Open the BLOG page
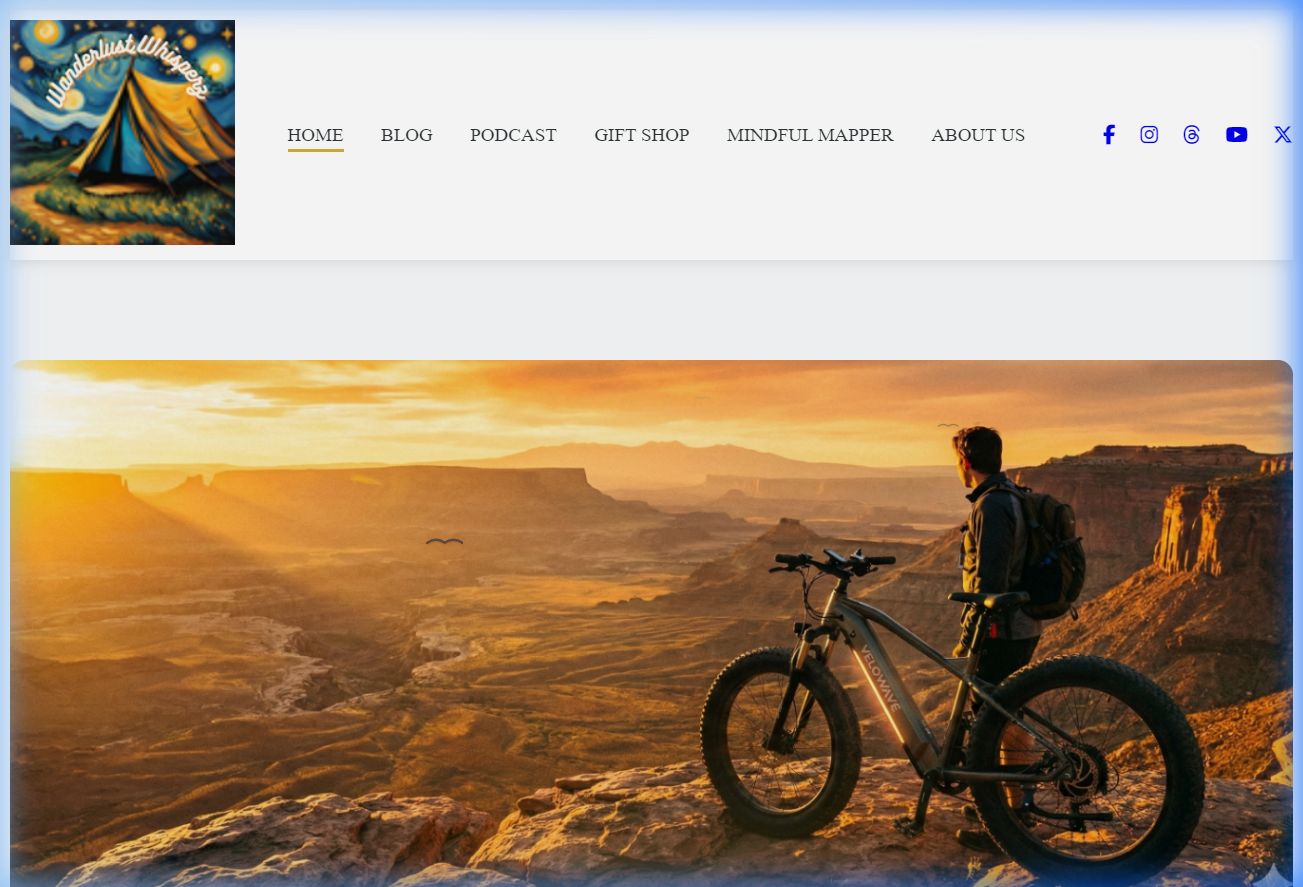This screenshot has height=887, width=1303. [406, 135]
